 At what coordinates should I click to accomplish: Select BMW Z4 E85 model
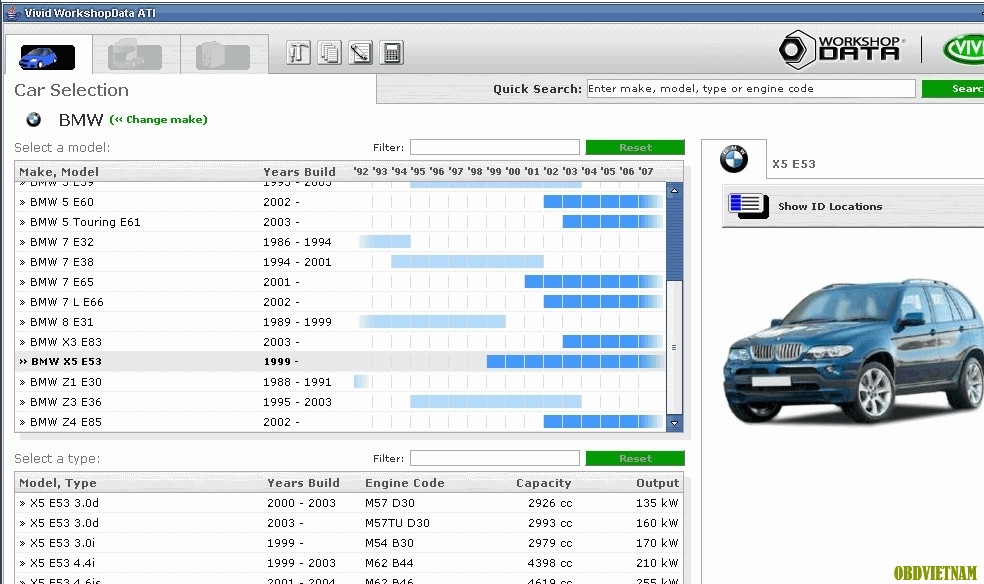[x=340, y=422]
